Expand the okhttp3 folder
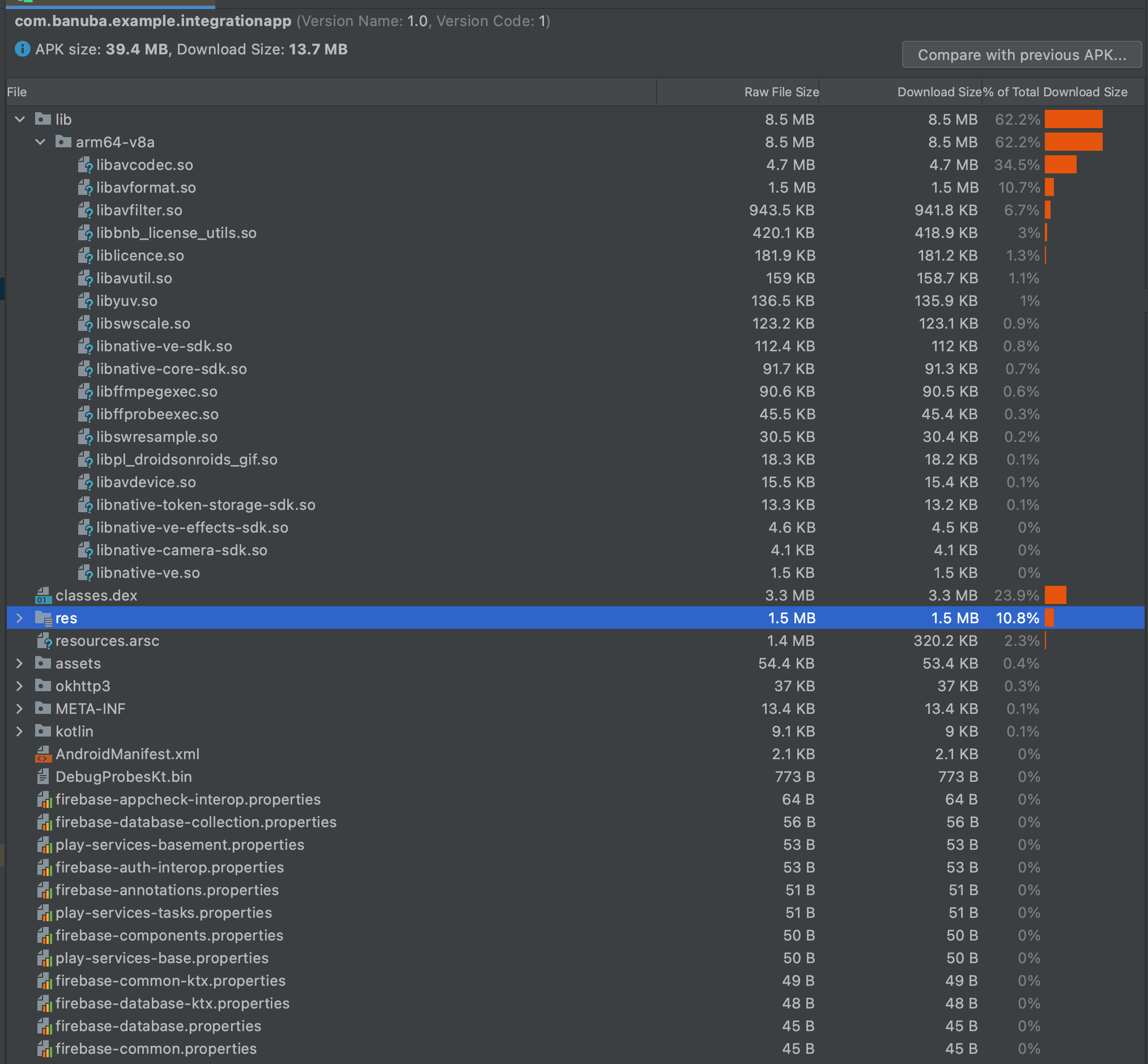This screenshot has width=1148, height=1064. [x=20, y=686]
